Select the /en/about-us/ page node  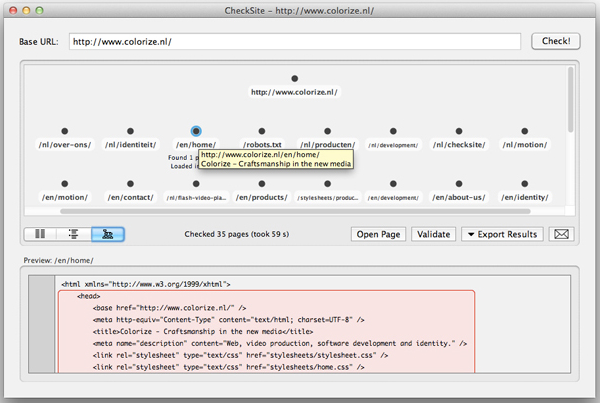click(458, 184)
